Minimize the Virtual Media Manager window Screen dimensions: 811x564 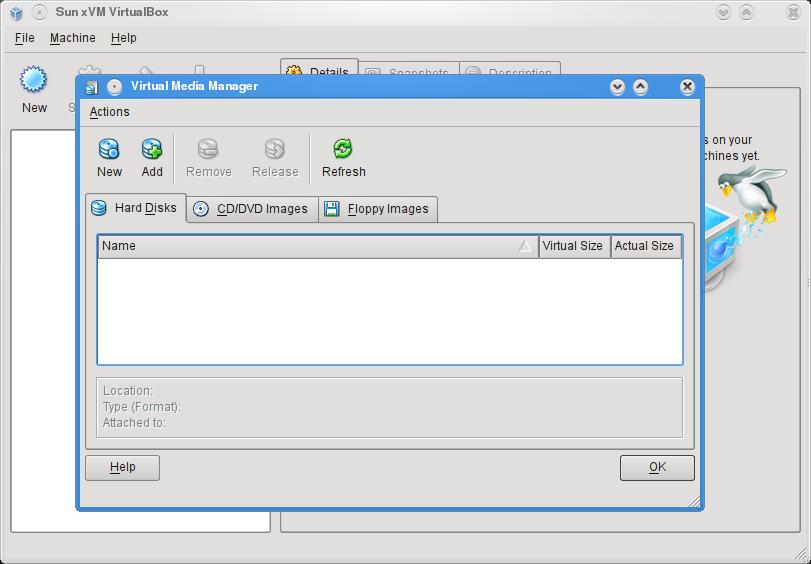click(x=617, y=87)
